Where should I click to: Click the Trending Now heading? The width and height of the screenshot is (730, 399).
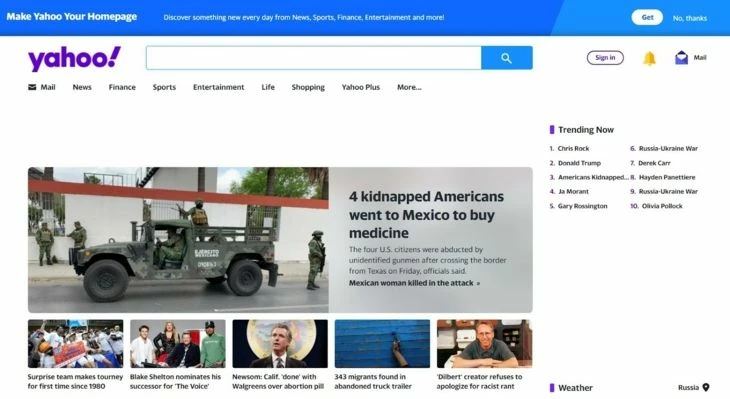586,130
